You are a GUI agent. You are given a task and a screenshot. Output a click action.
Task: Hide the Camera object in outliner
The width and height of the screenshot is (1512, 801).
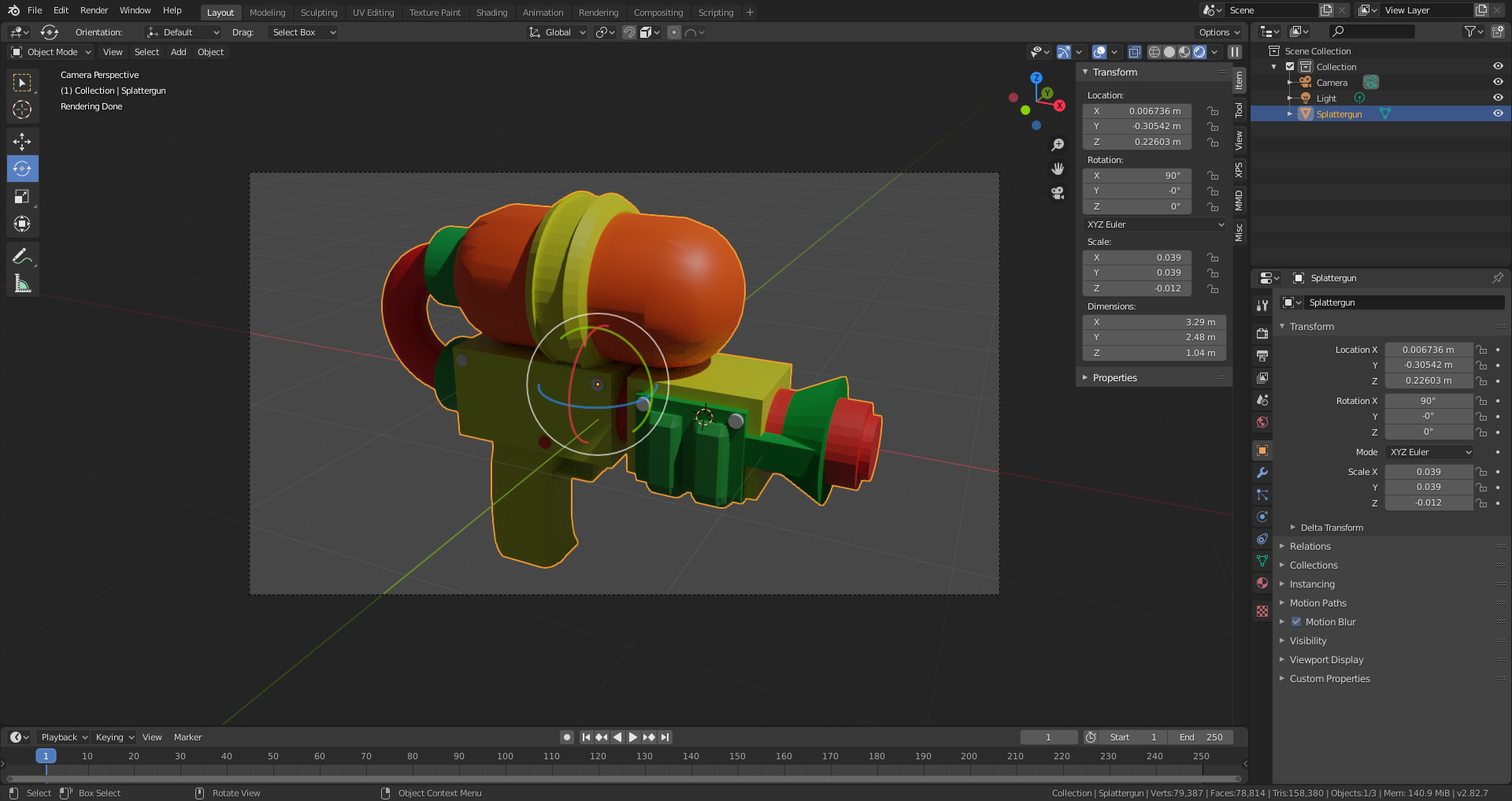click(x=1498, y=82)
